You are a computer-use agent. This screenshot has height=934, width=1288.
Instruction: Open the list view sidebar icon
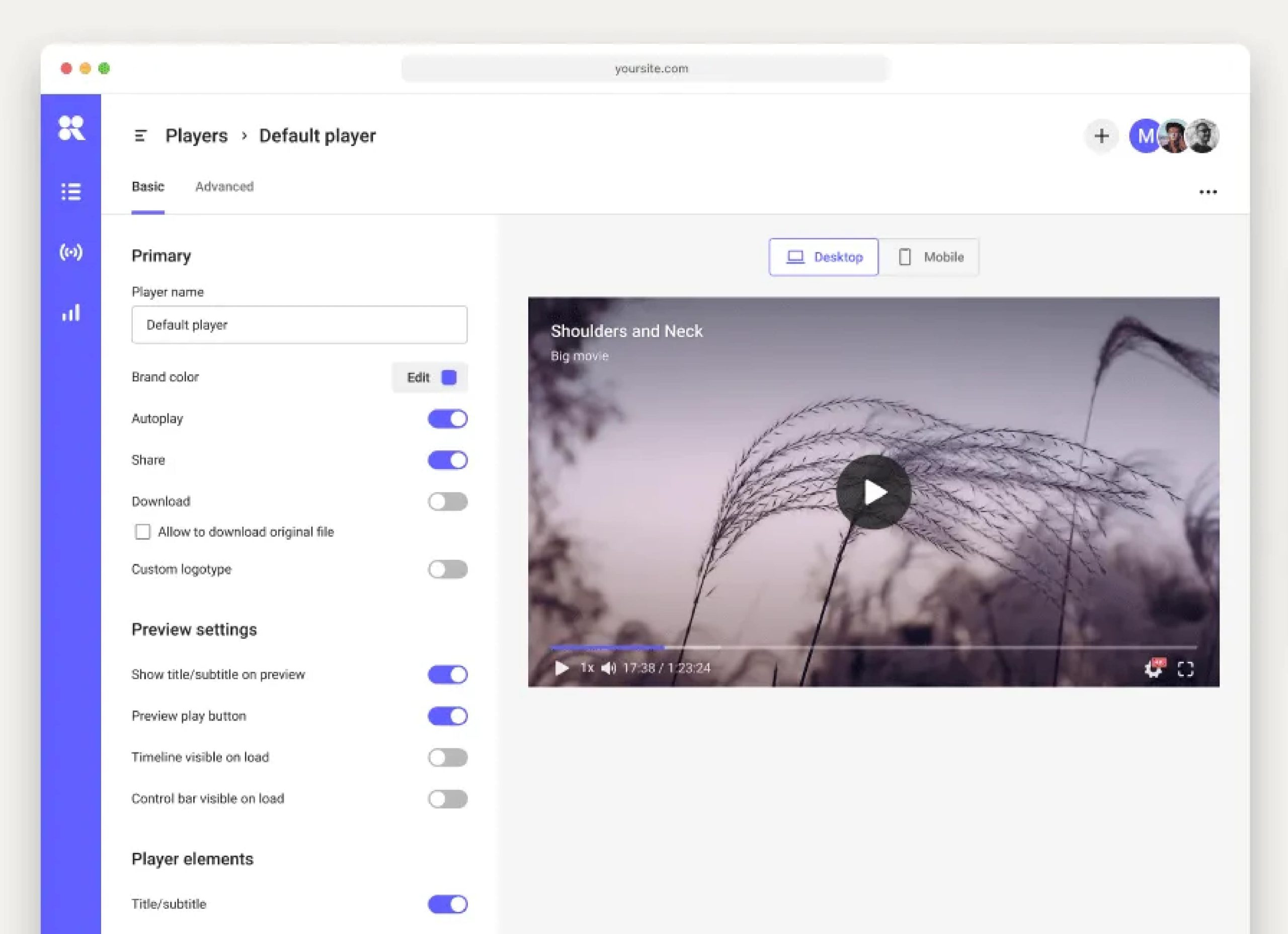point(71,191)
